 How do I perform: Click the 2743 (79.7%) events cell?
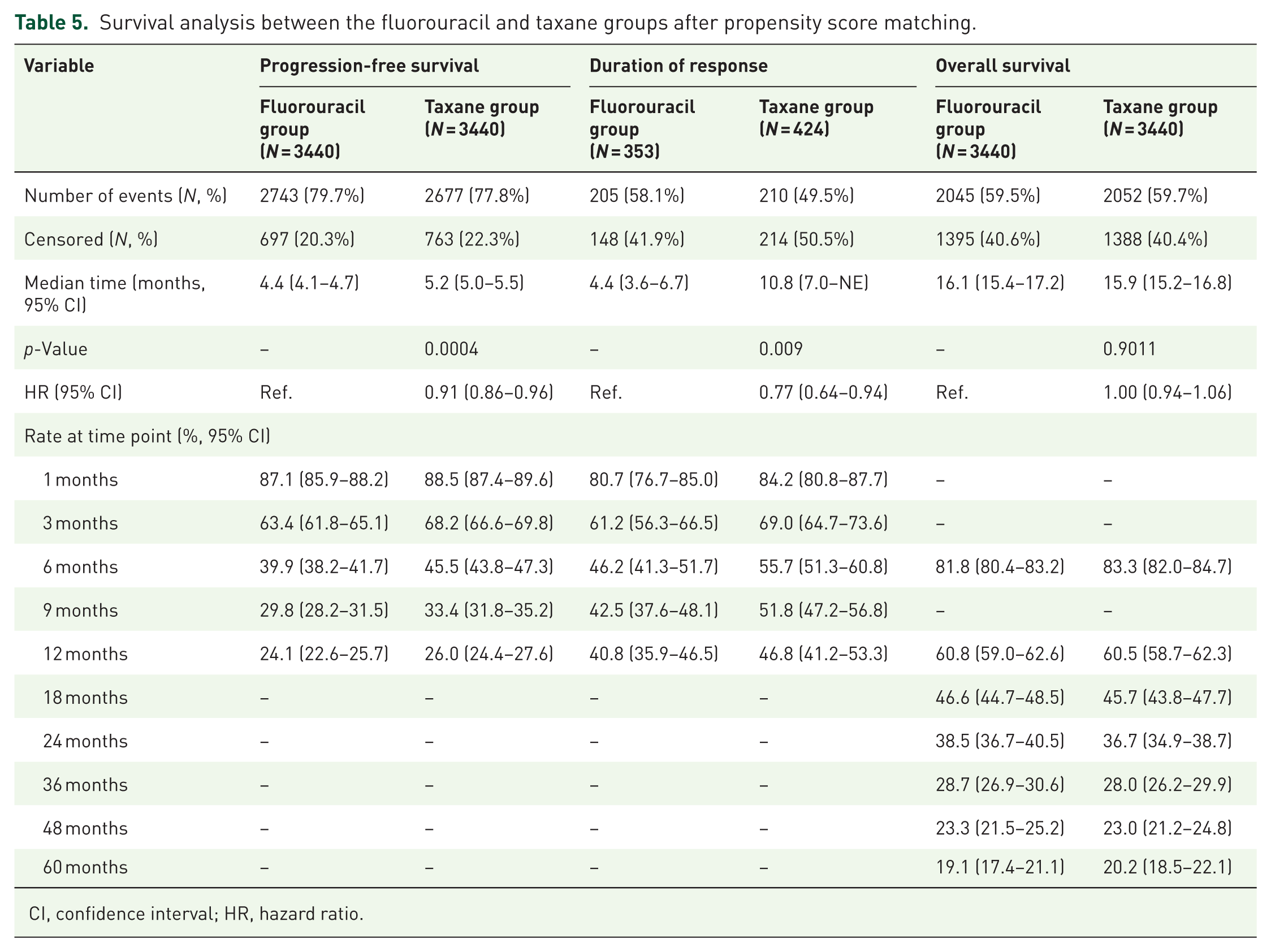click(x=312, y=196)
